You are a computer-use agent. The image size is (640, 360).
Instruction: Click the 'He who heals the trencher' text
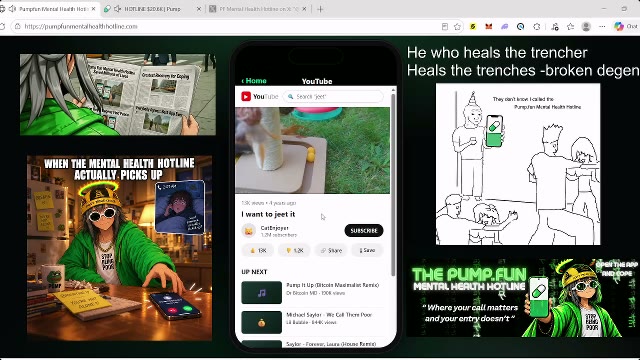click(x=497, y=53)
